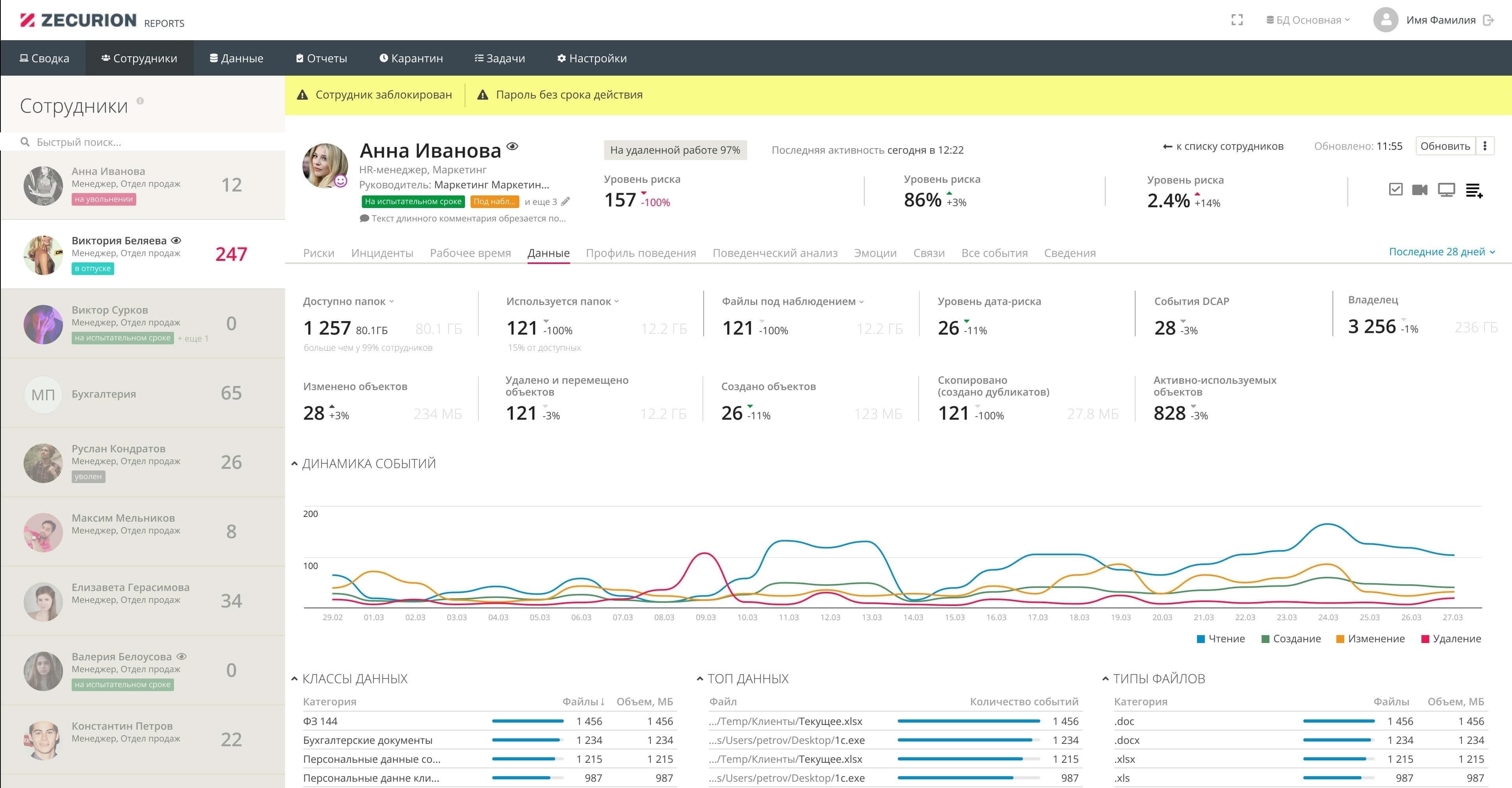Click the video camera icon
The height and width of the screenshot is (788, 1512).
click(1419, 190)
